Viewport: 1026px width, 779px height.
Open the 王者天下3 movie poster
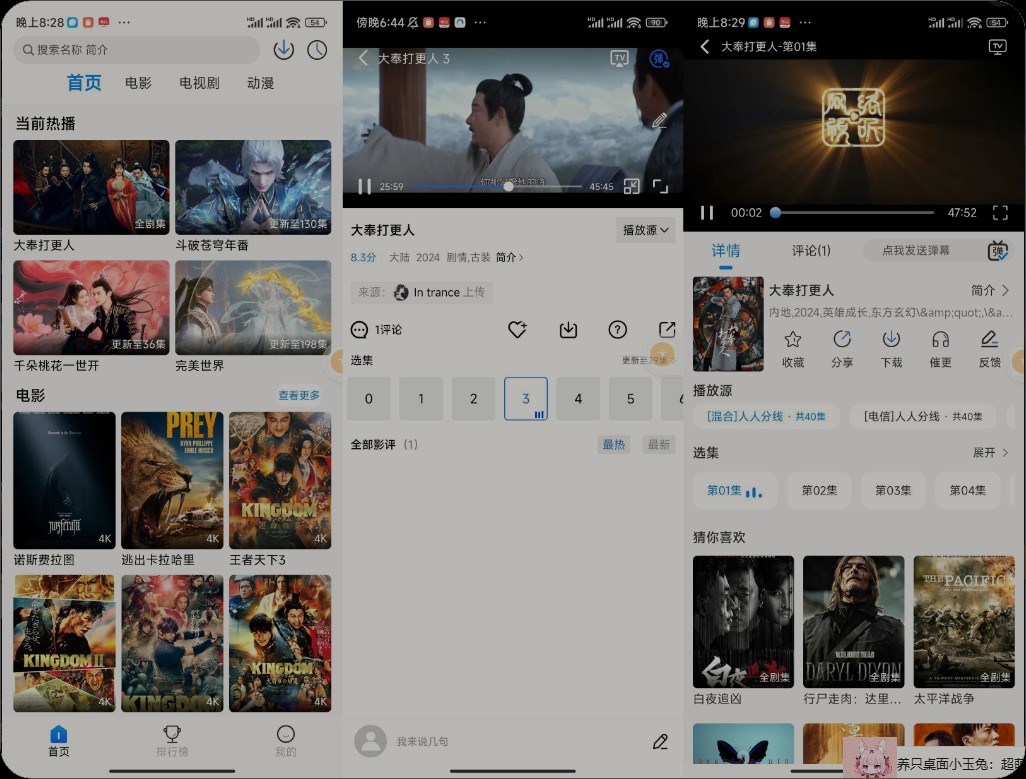pyautogui.click(x=280, y=480)
